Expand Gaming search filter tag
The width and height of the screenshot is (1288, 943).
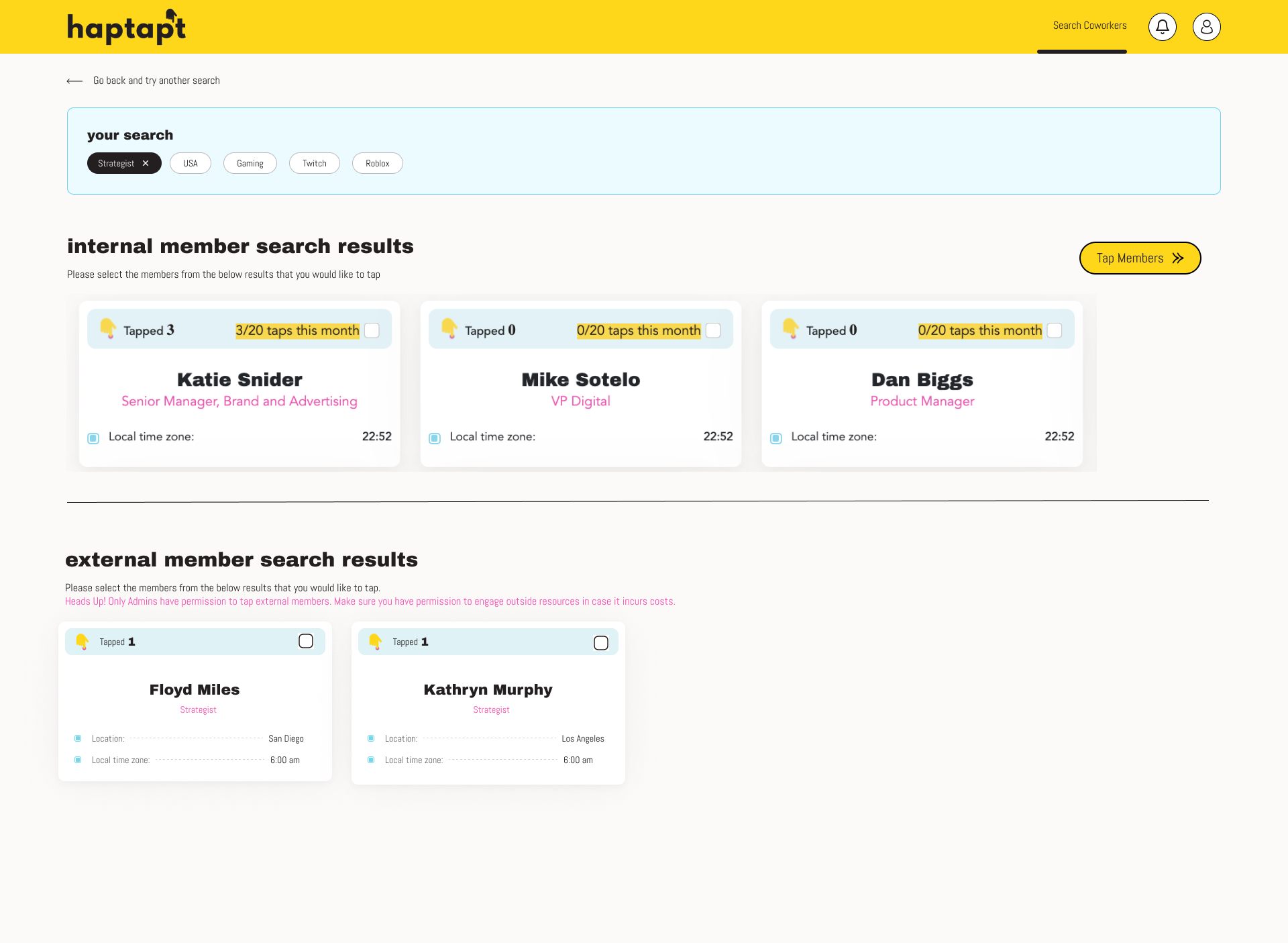[x=249, y=163]
